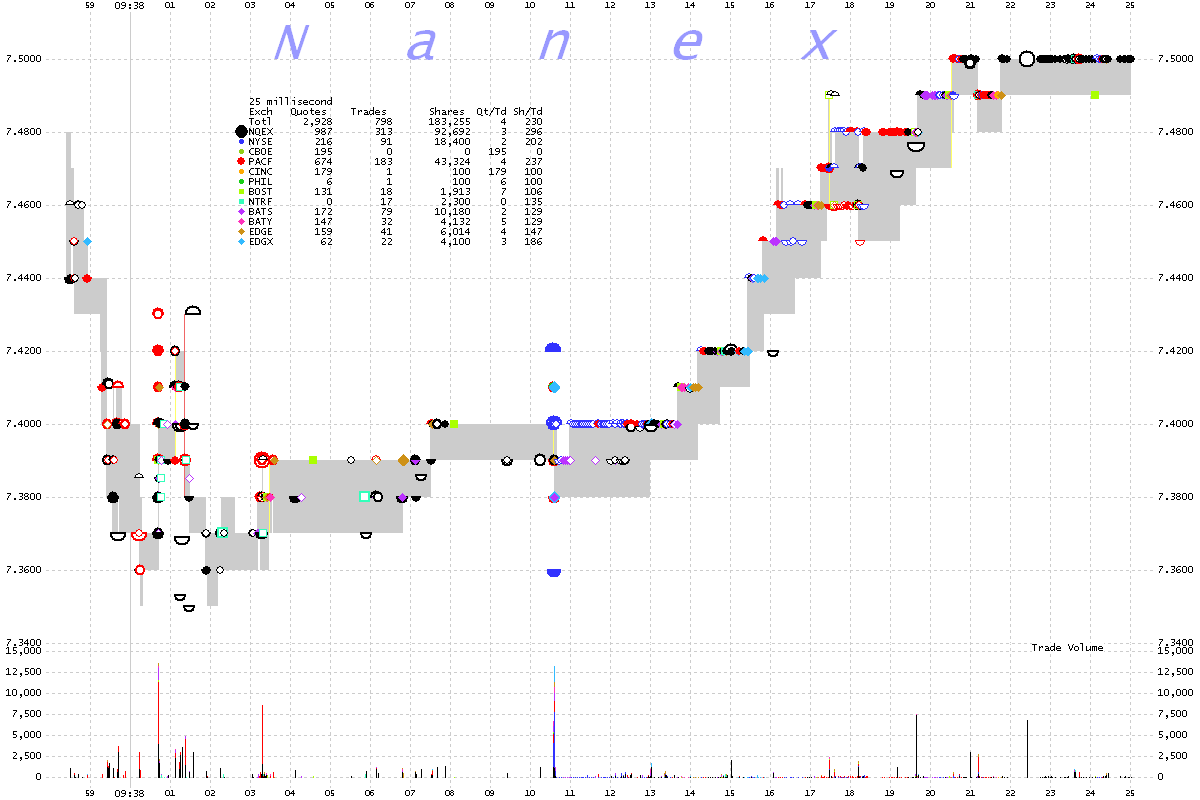Click the EDGX shares value 4,100
Screen dimensions: 1200x800
pyautogui.click(x=455, y=242)
